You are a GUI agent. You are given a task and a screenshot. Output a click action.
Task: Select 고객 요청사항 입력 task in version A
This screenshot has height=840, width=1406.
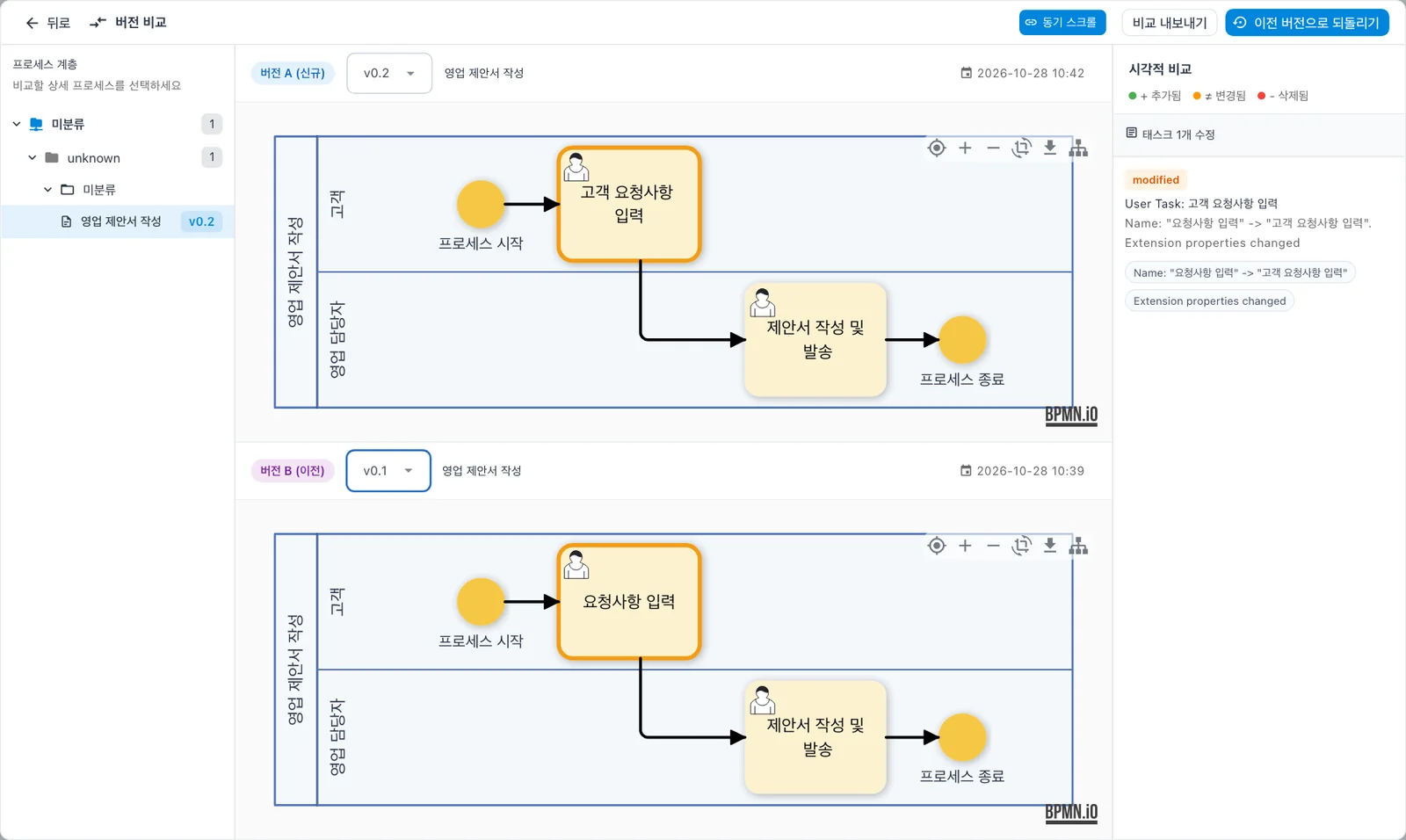coord(629,204)
